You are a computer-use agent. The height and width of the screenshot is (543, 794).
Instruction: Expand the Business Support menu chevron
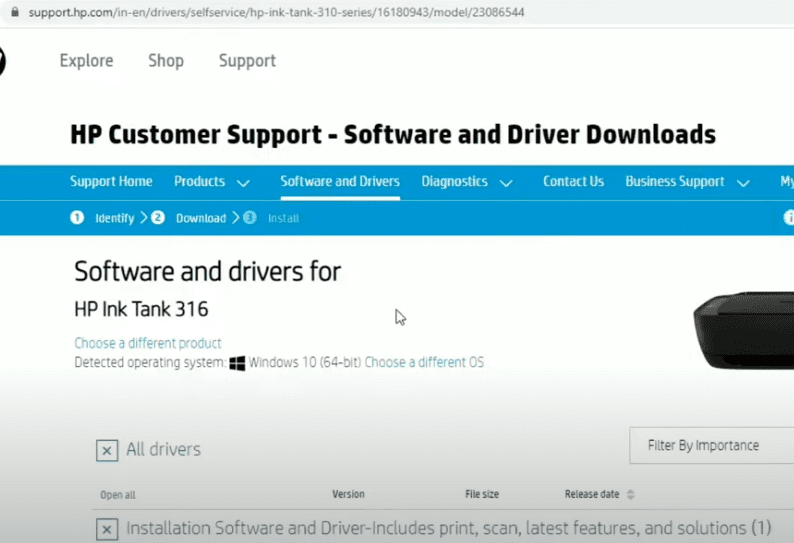pyautogui.click(x=743, y=183)
